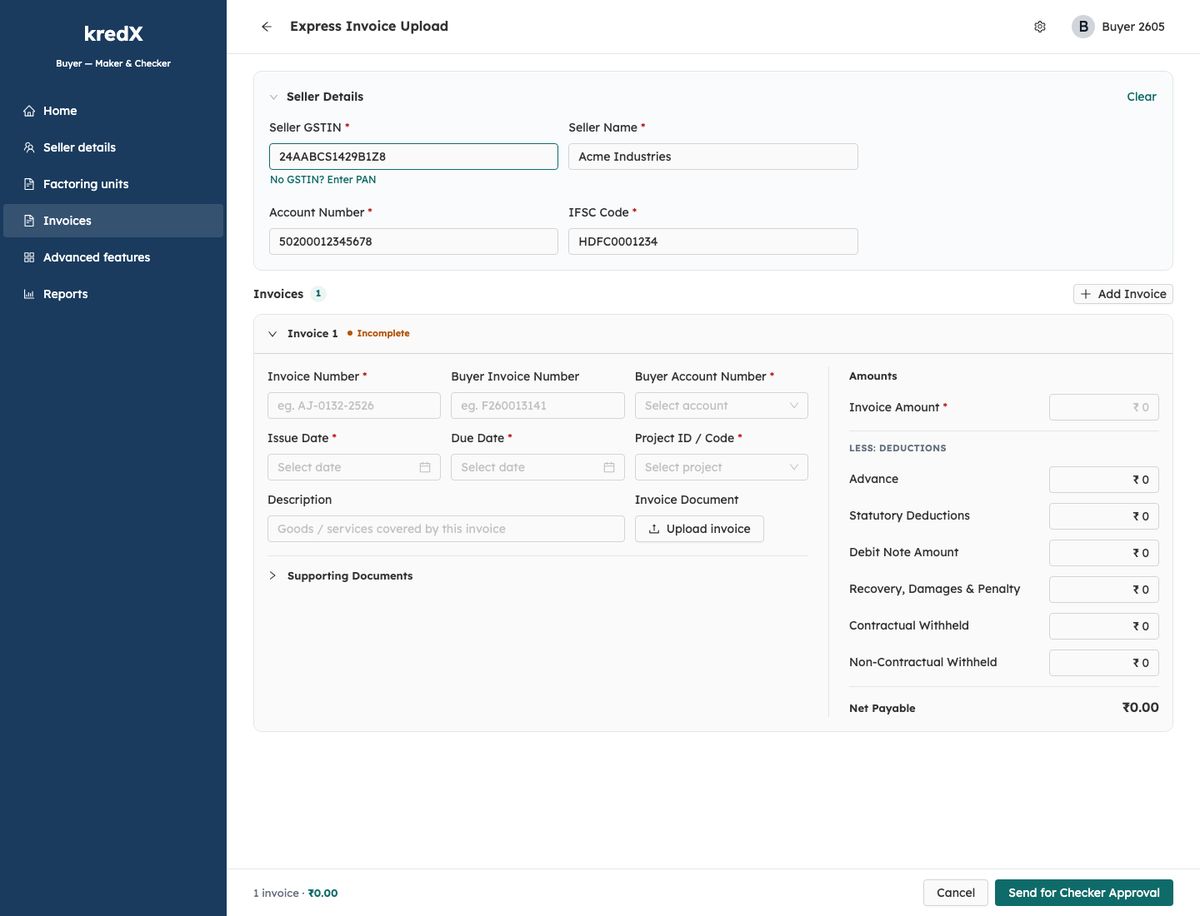This screenshot has height=916, width=1200.
Task: Click the calendar icon in Due Date
Action: coord(609,467)
